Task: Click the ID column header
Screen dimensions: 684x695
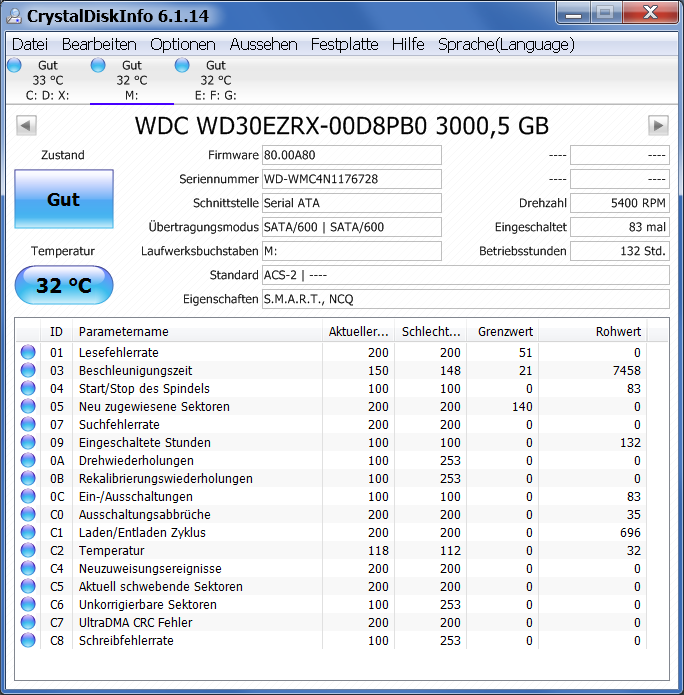Action: (x=56, y=332)
